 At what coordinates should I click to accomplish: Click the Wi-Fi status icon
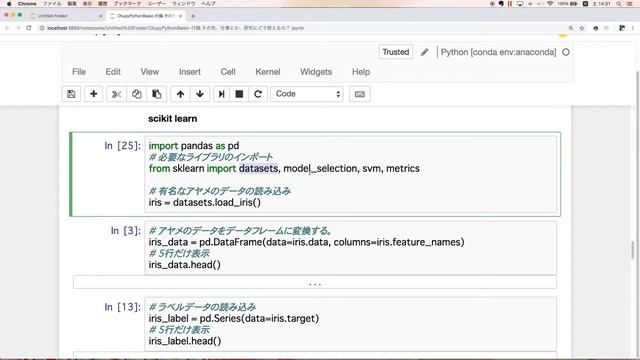550,3
